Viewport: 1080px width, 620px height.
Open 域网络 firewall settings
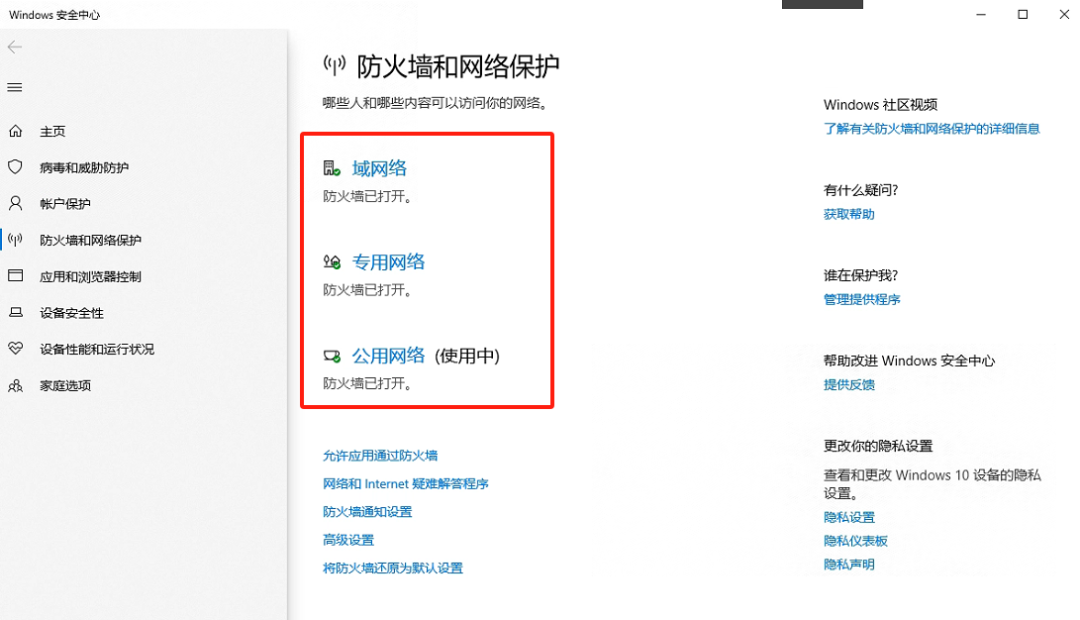pyautogui.click(x=380, y=168)
